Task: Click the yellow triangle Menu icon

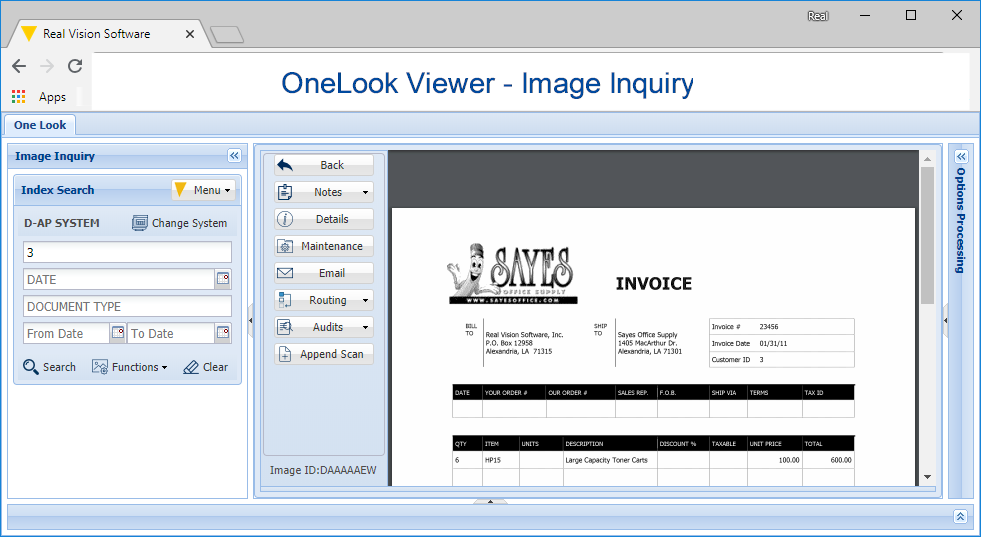Action: point(180,189)
